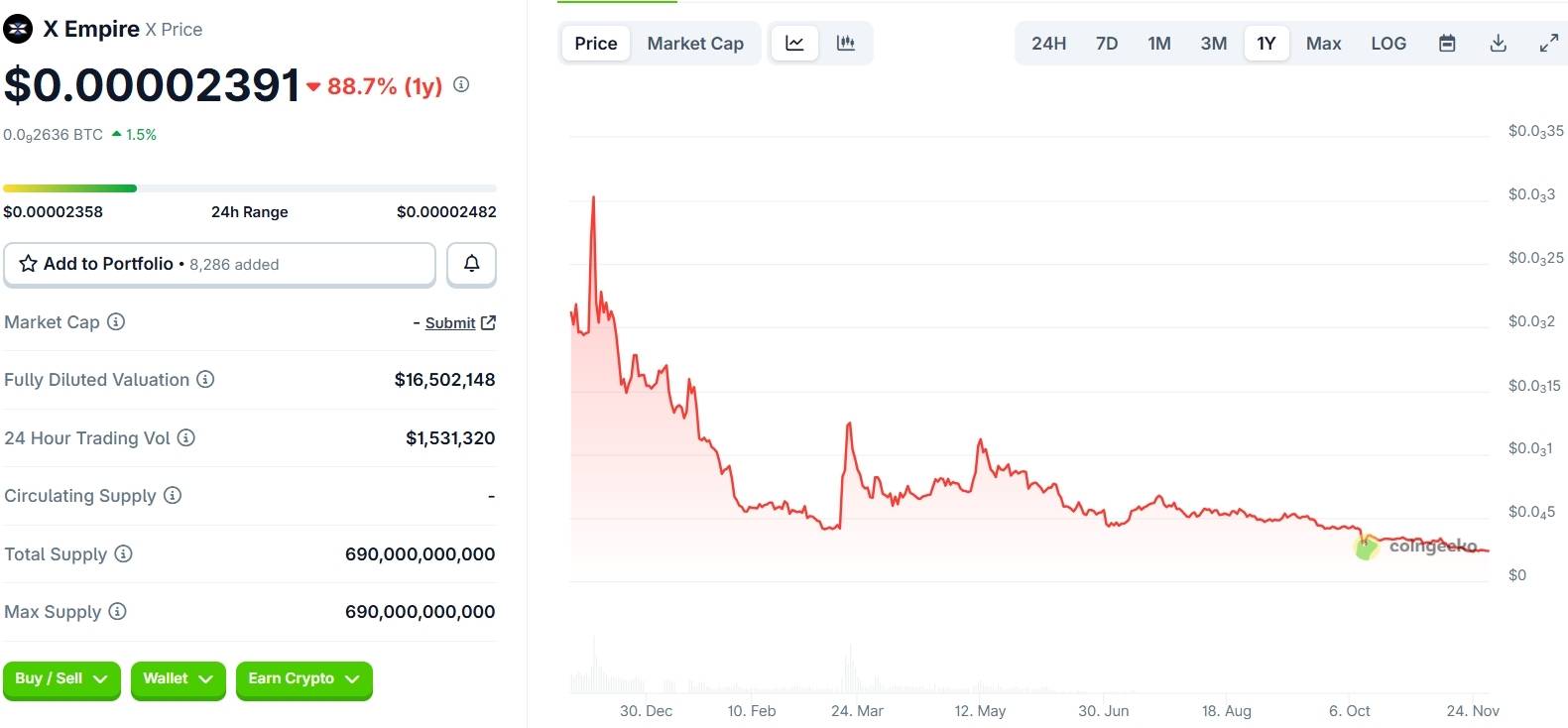Download the chart data
This screenshot has height=728, width=1568.
1499,44
